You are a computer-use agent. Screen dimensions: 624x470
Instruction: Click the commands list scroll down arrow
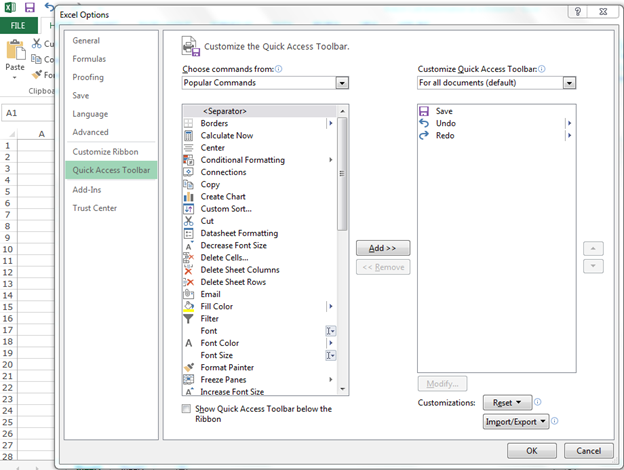click(342, 389)
